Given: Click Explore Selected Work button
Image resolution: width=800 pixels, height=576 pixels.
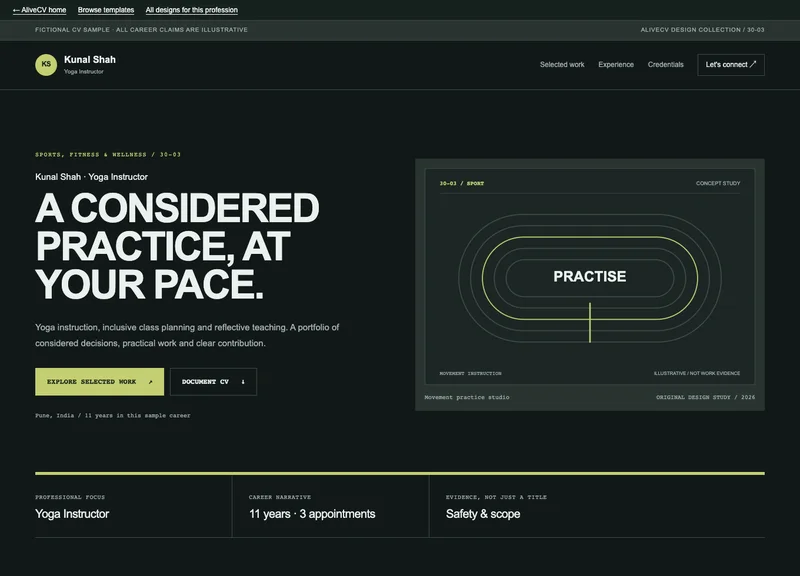Looking at the screenshot, I should pyautogui.click(x=99, y=382).
